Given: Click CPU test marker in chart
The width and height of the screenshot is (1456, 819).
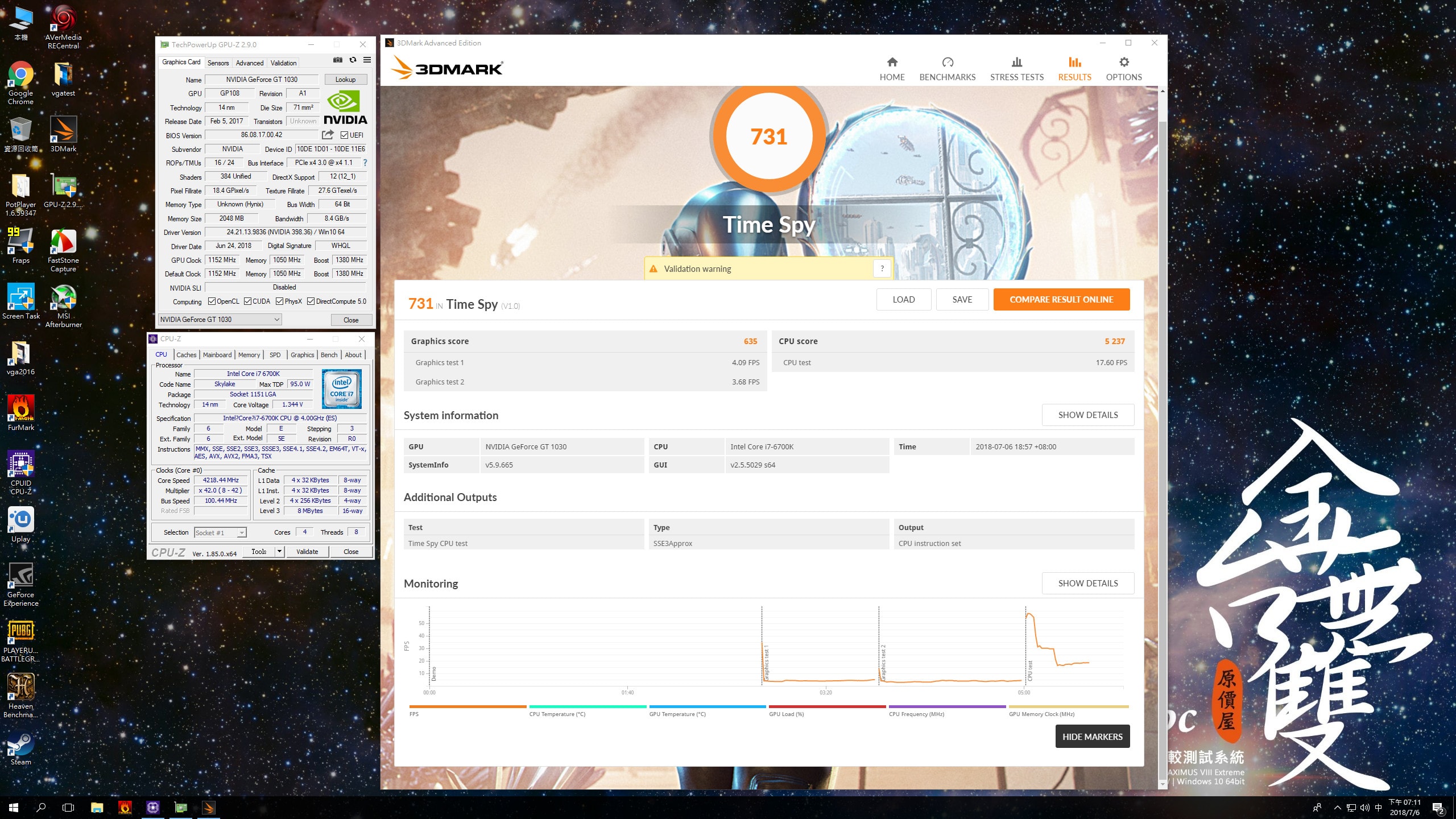Looking at the screenshot, I should (x=1029, y=671).
